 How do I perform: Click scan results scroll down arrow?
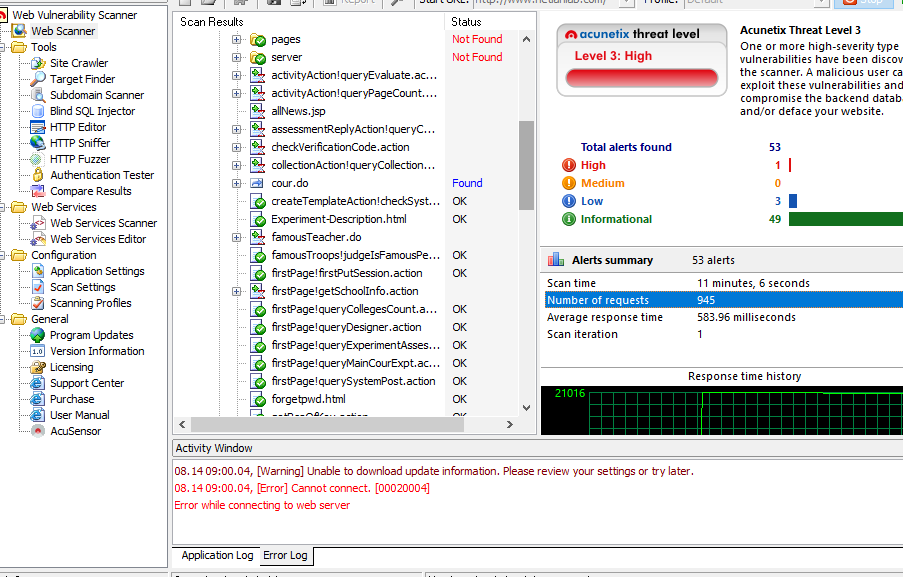click(526, 408)
